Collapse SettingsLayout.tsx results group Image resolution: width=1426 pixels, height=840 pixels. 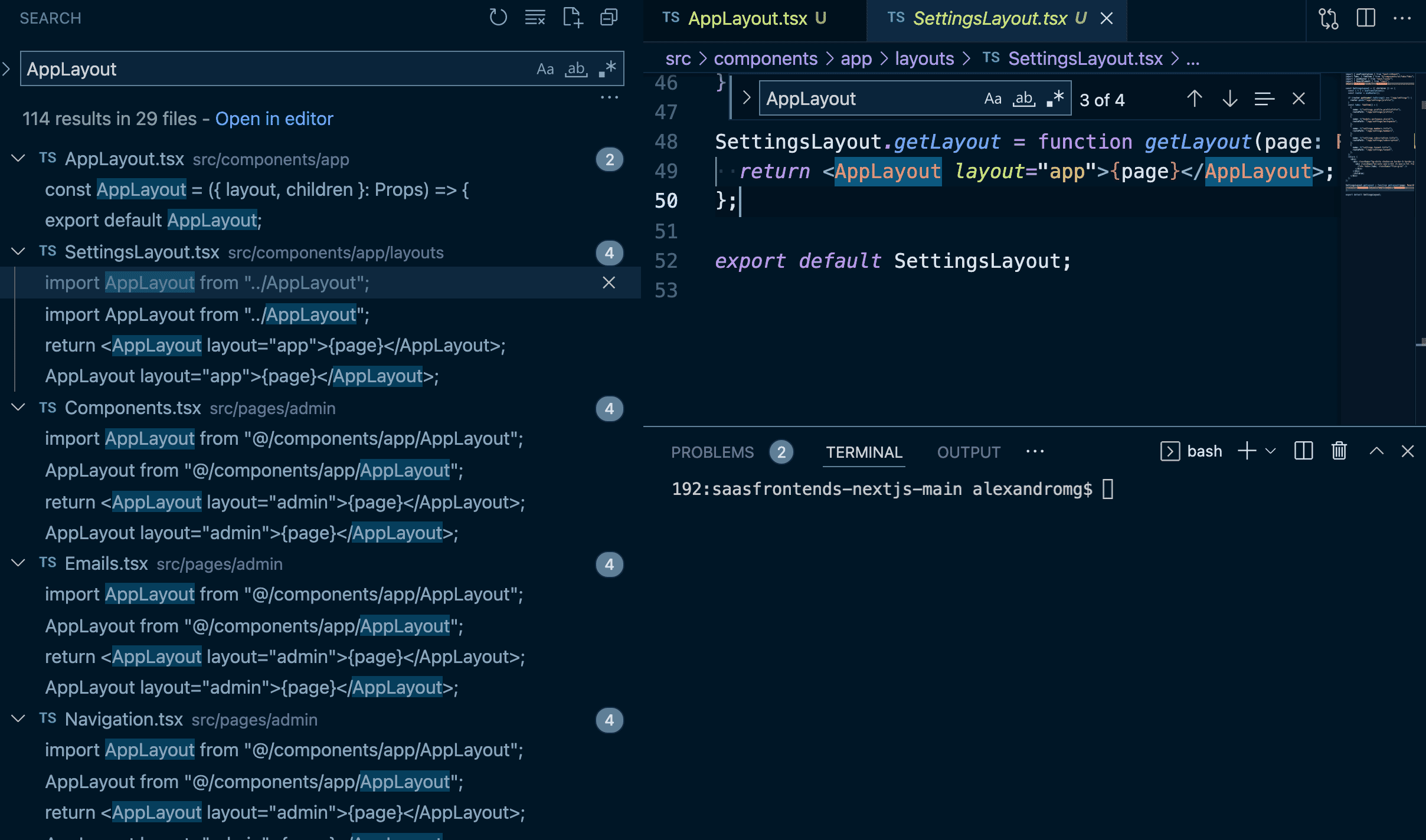[x=18, y=252]
